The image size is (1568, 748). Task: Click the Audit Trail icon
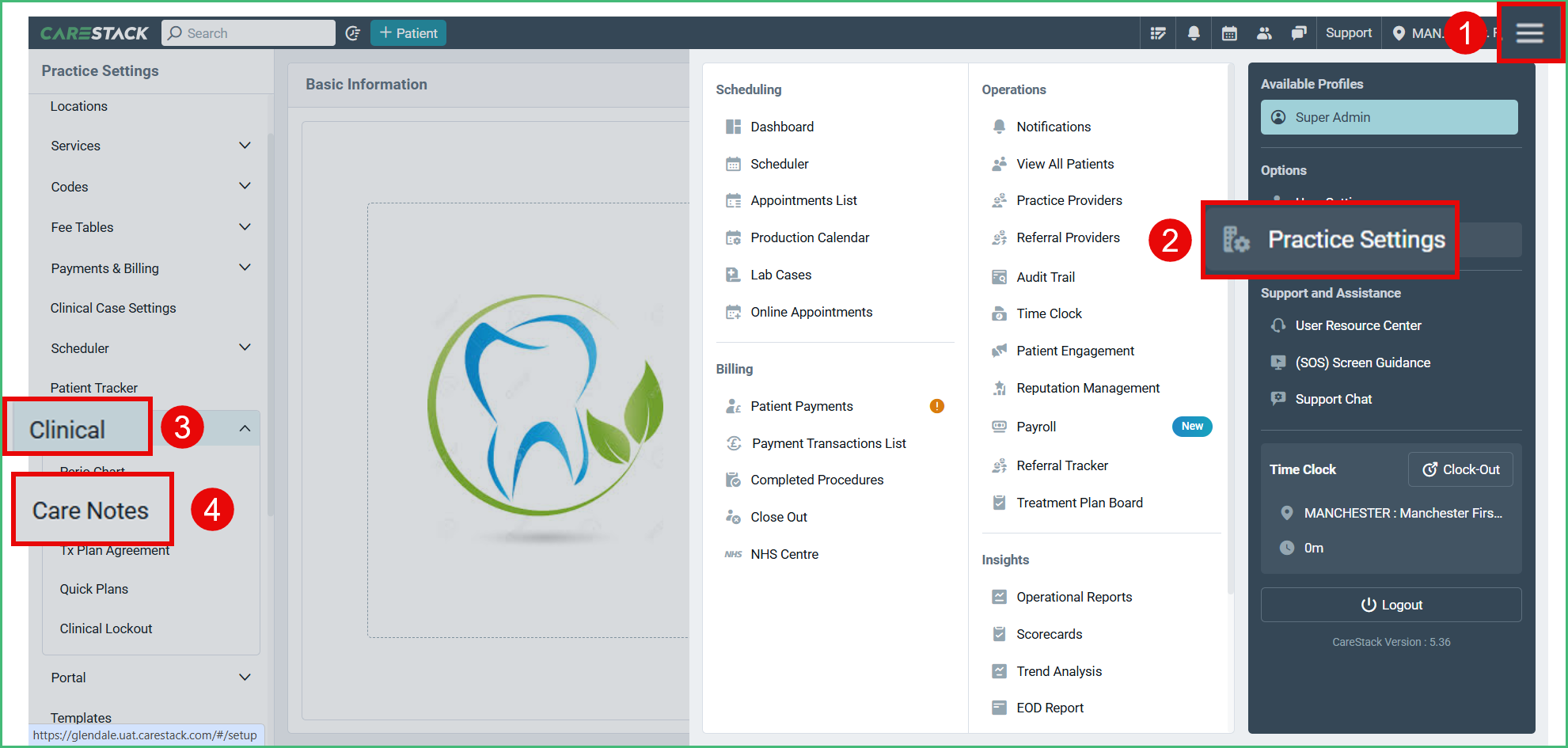click(x=1000, y=277)
